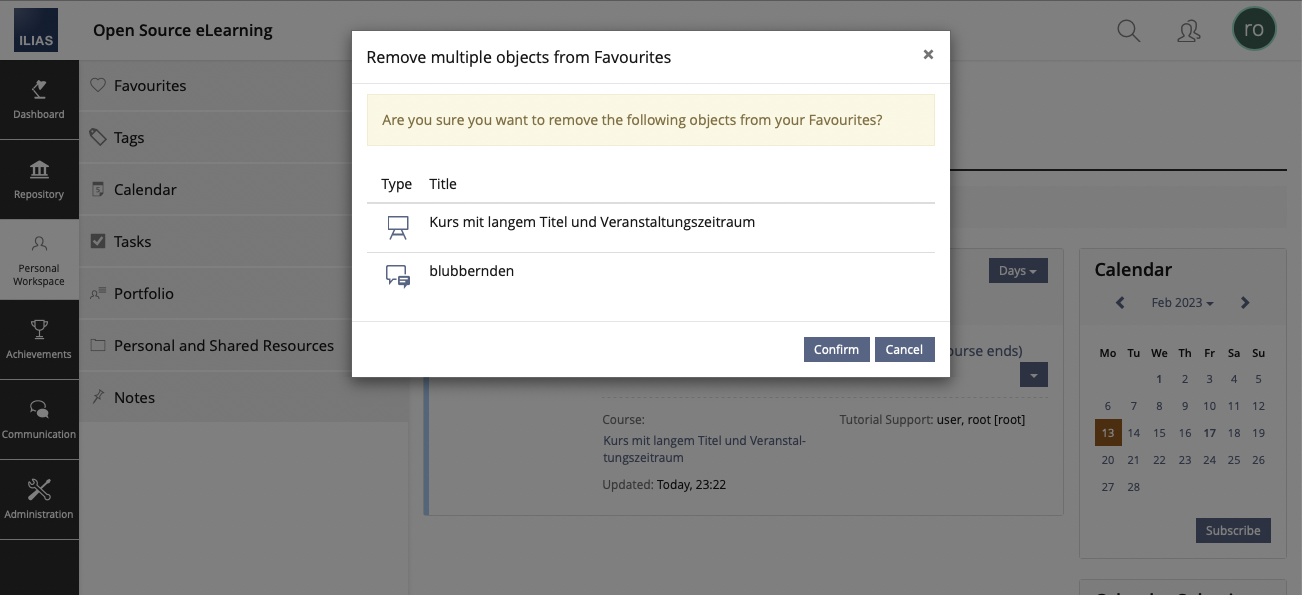
Task: Click the Dashboard icon in sidebar
Action: coord(39,90)
